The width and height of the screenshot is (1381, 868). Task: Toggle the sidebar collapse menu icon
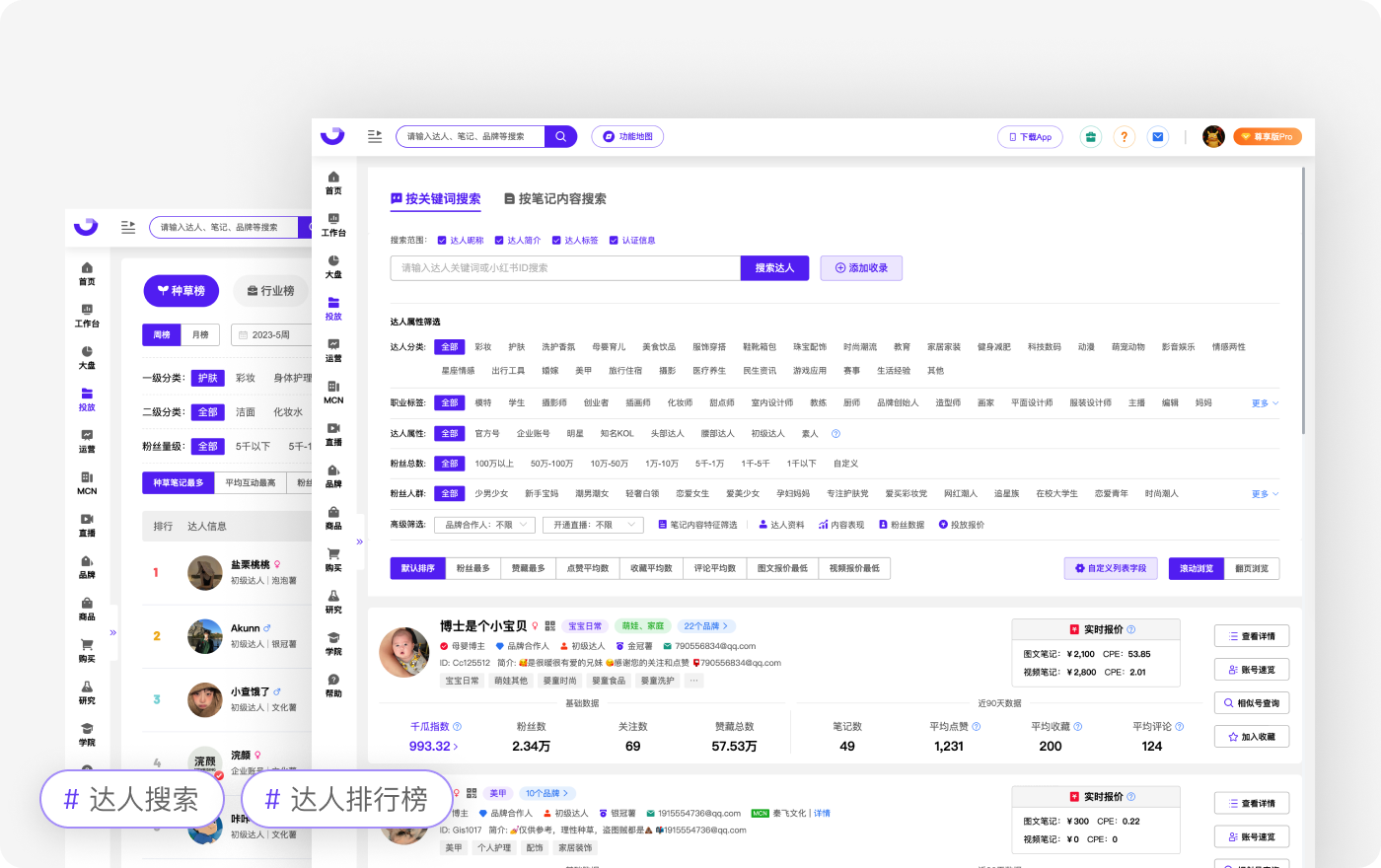tap(375, 136)
